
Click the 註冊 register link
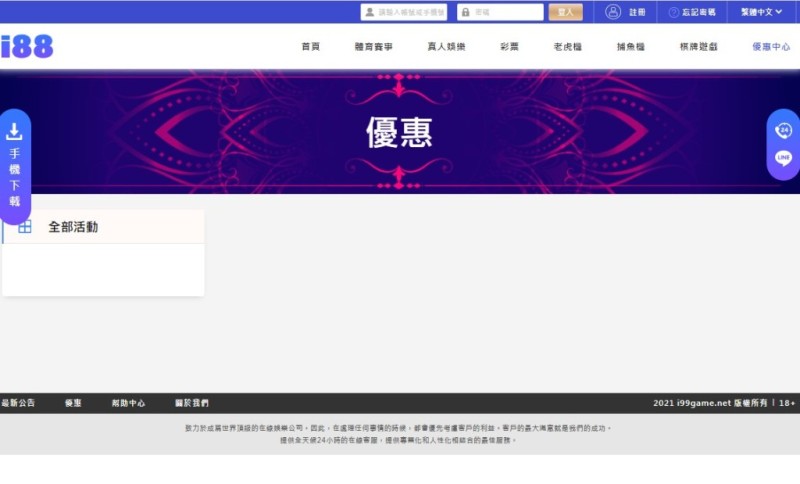(637, 12)
